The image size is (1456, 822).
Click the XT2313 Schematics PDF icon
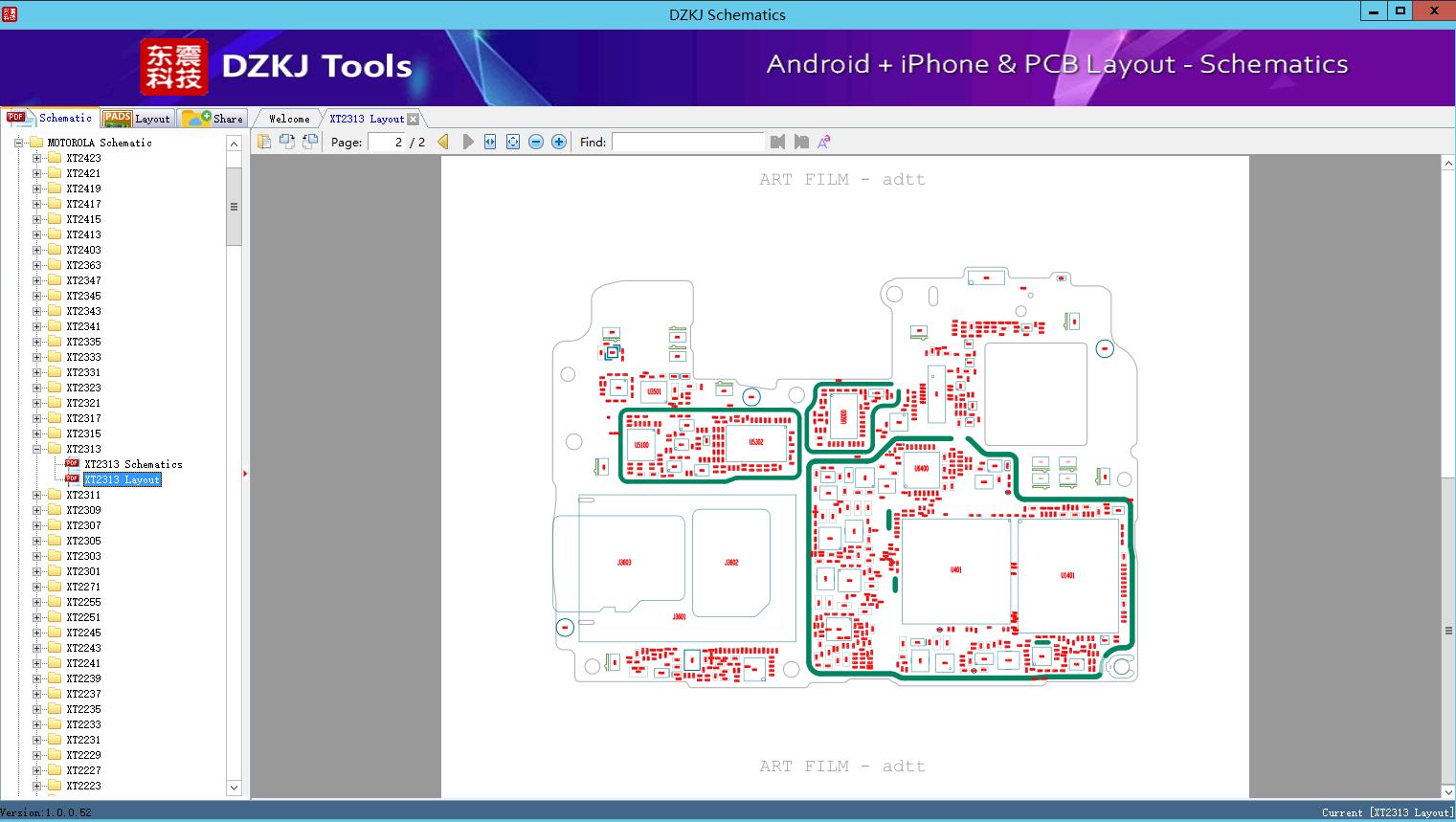72,463
